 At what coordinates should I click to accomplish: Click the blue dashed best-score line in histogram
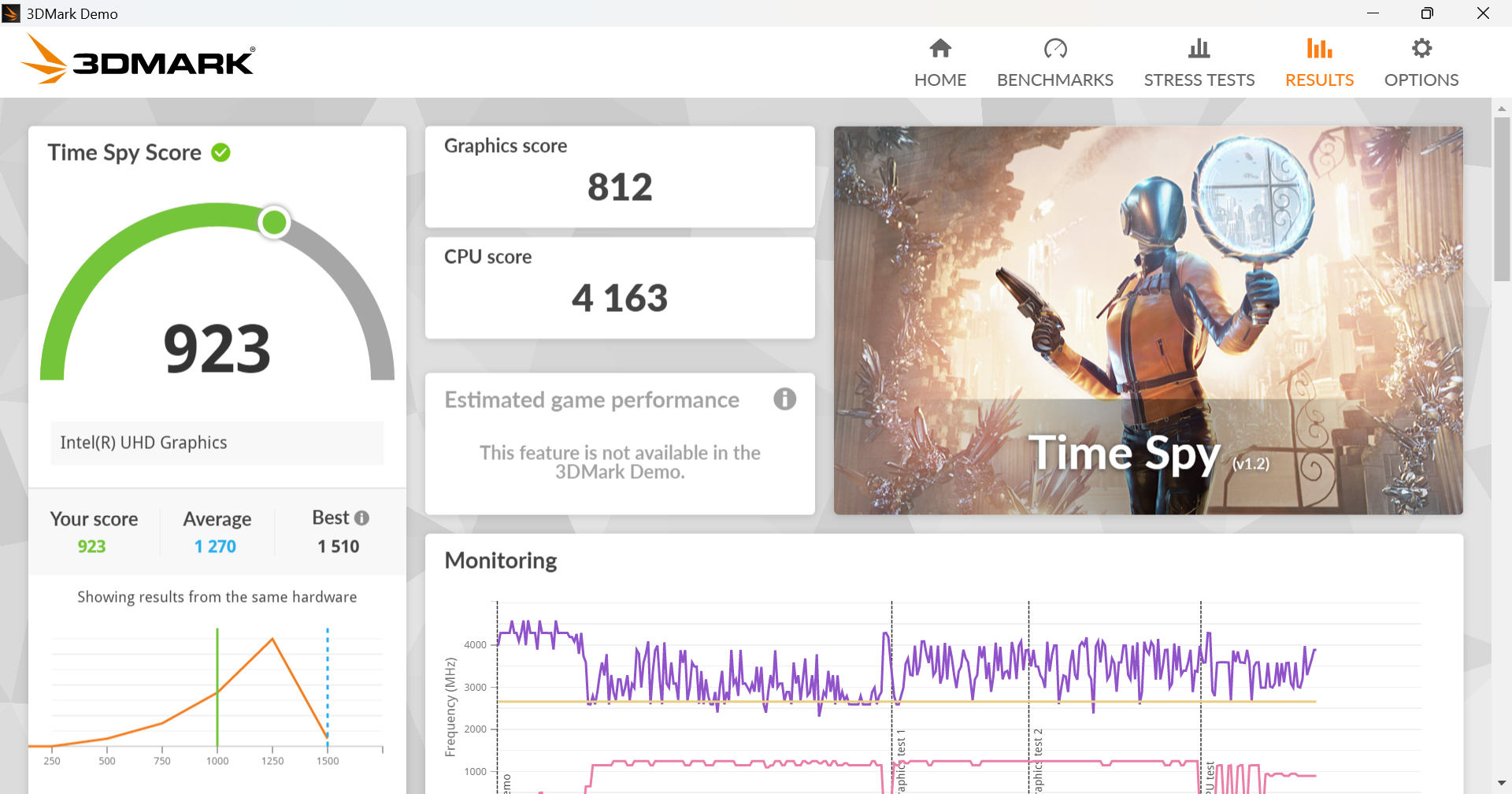(x=328, y=685)
